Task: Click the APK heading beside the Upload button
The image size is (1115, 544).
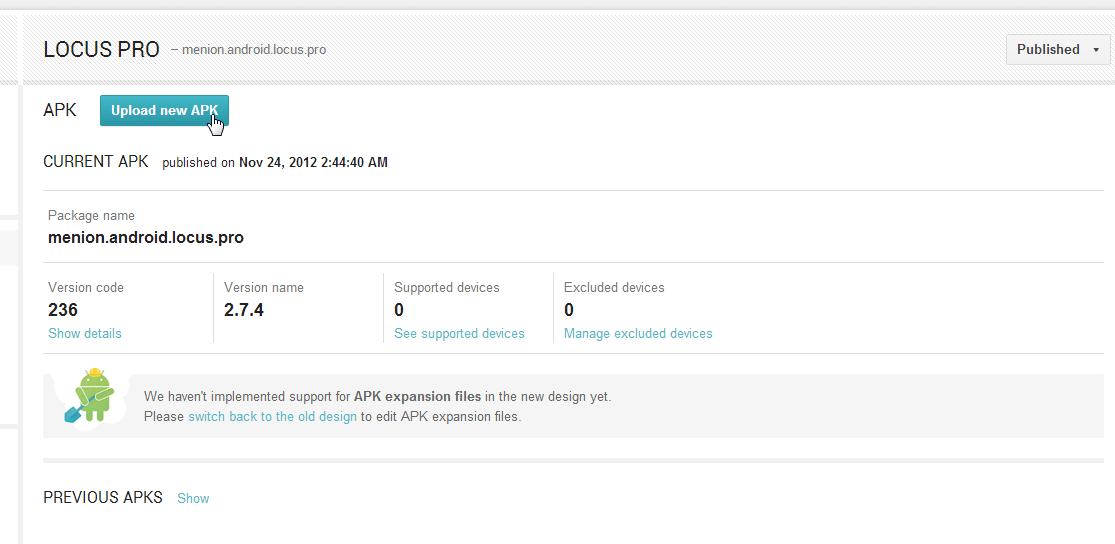Action: click(60, 111)
